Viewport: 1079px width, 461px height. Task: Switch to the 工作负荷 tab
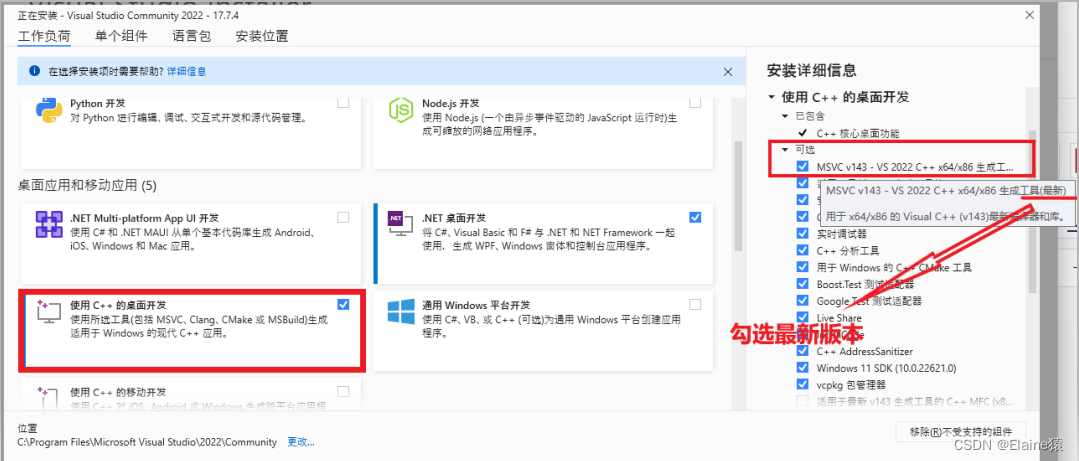43,36
